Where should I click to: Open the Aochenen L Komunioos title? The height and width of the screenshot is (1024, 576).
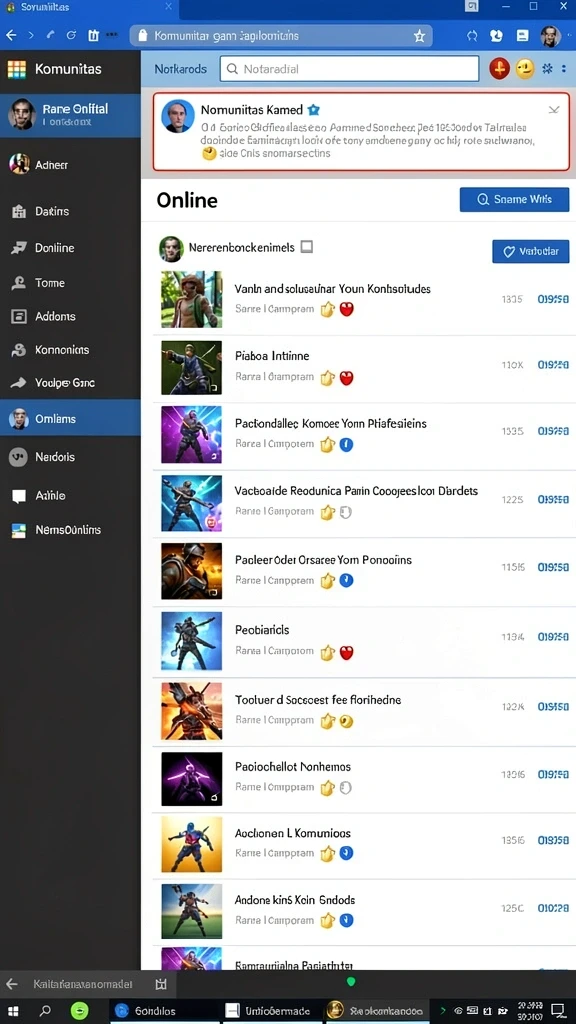pyautogui.click(x=293, y=833)
